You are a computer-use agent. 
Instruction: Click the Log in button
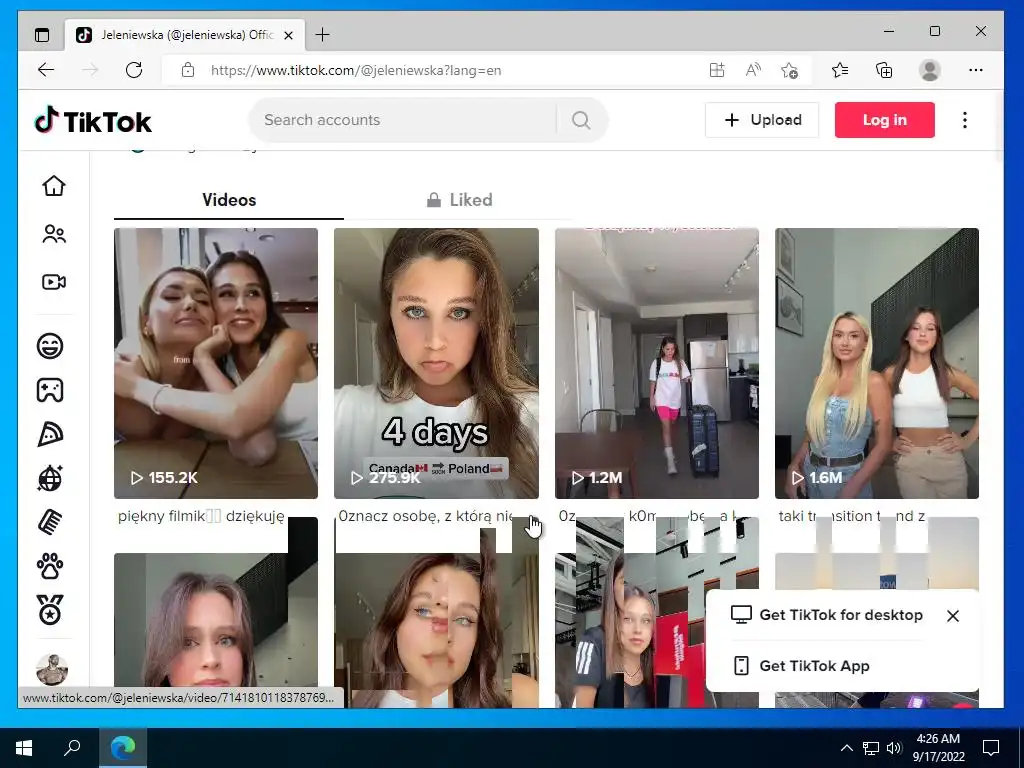click(884, 120)
